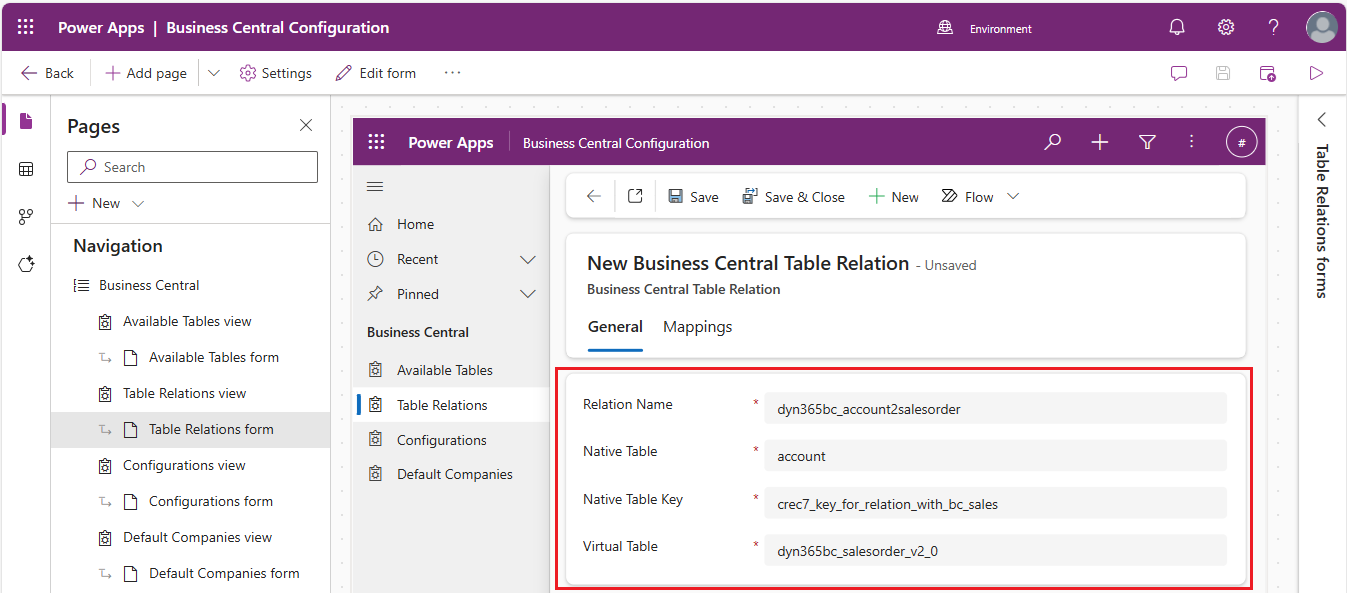The width and height of the screenshot is (1347, 593).
Task: Click the Environment icon in header
Action: tap(945, 28)
